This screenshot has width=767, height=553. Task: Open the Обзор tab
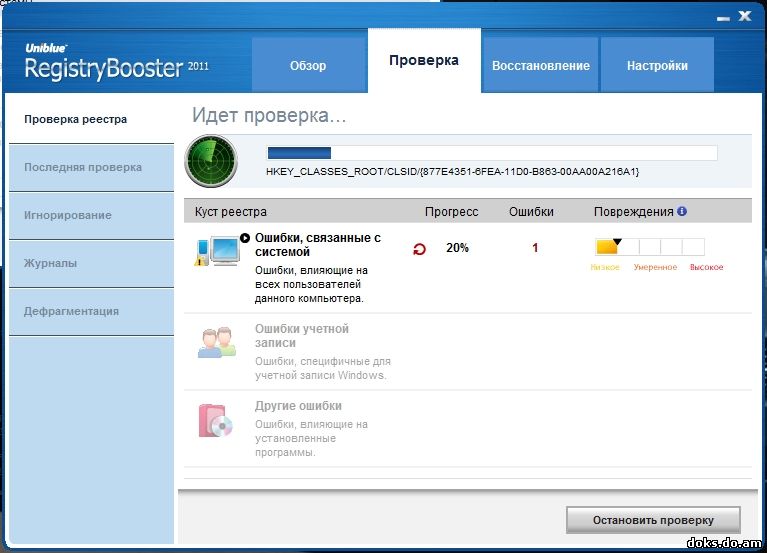point(309,65)
